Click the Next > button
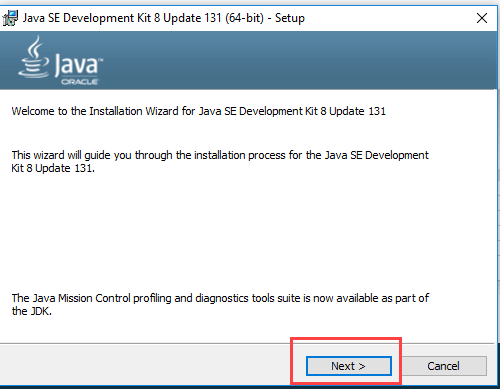The image size is (500, 389). tap(349, 366)
